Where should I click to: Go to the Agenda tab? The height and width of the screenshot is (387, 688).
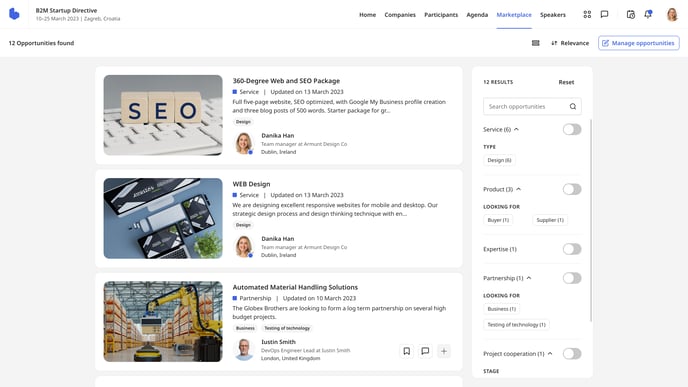coord(477,14)
